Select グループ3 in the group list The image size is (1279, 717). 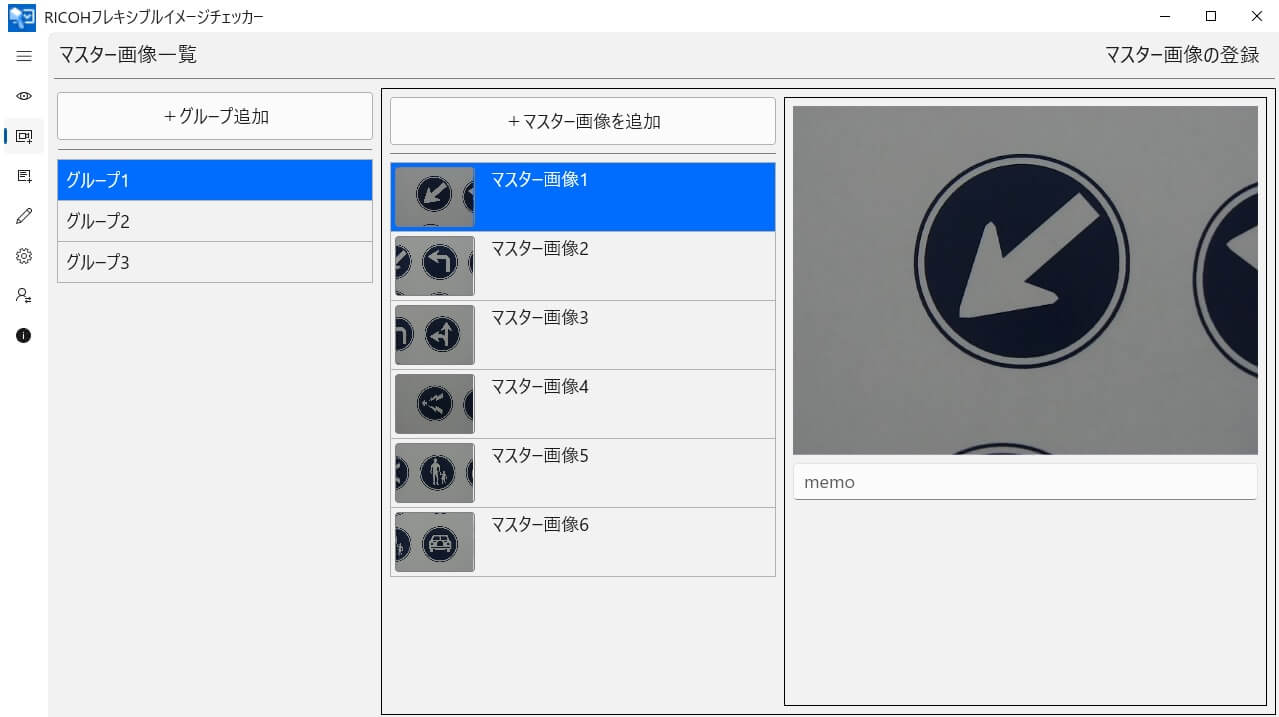(215, 262)
